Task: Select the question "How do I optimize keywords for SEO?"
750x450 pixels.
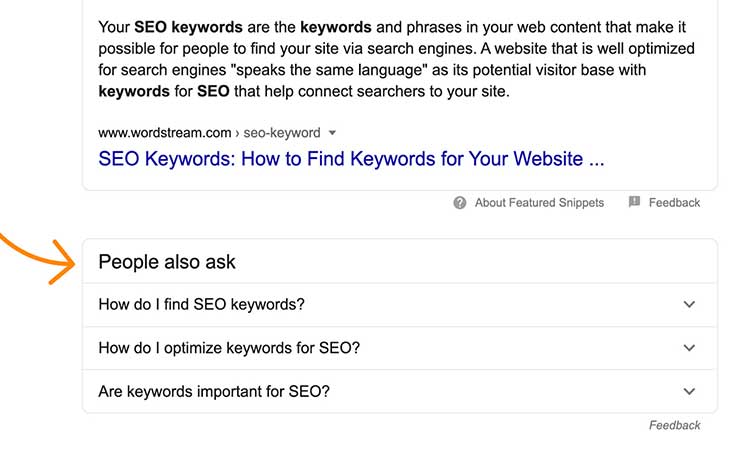Action: coord(229,348)
